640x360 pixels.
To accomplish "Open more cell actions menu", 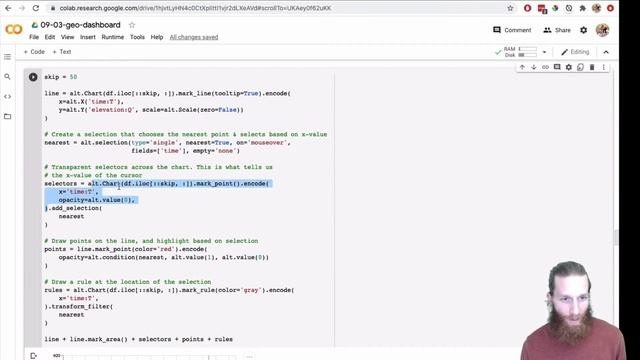I will tap(604, 67).
